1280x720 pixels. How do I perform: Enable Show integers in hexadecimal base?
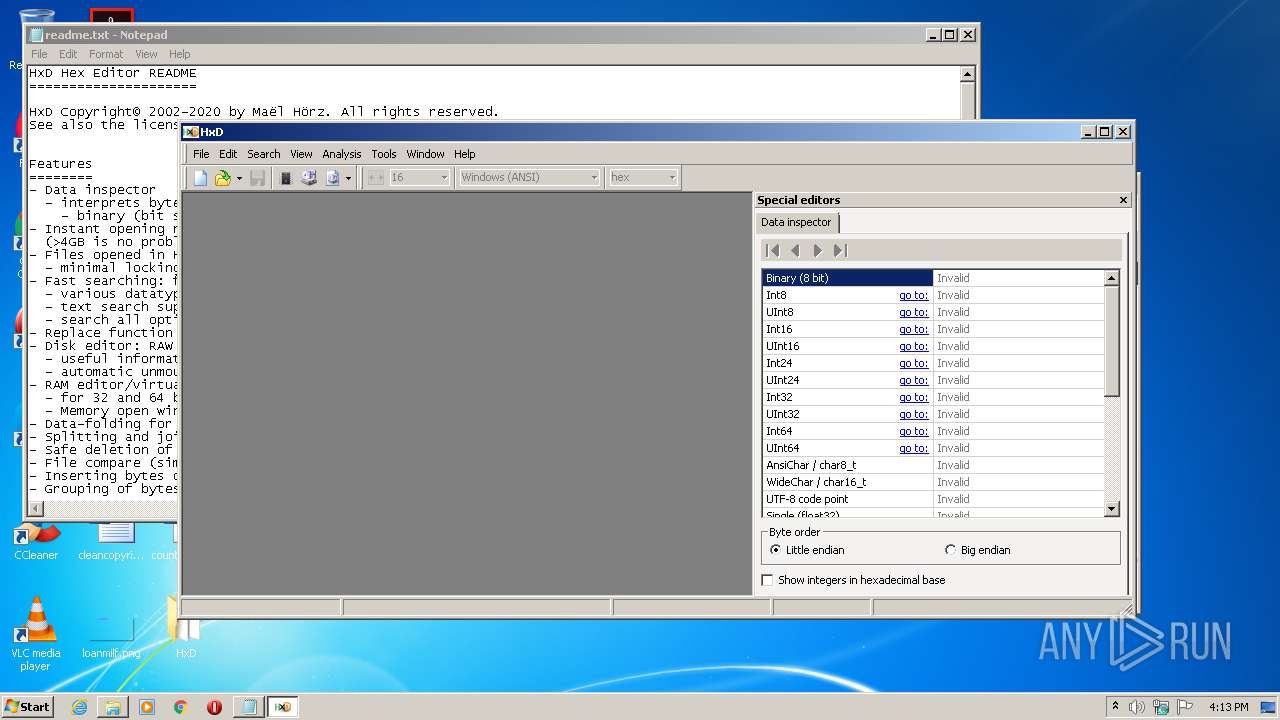click(x=853, y=580)
